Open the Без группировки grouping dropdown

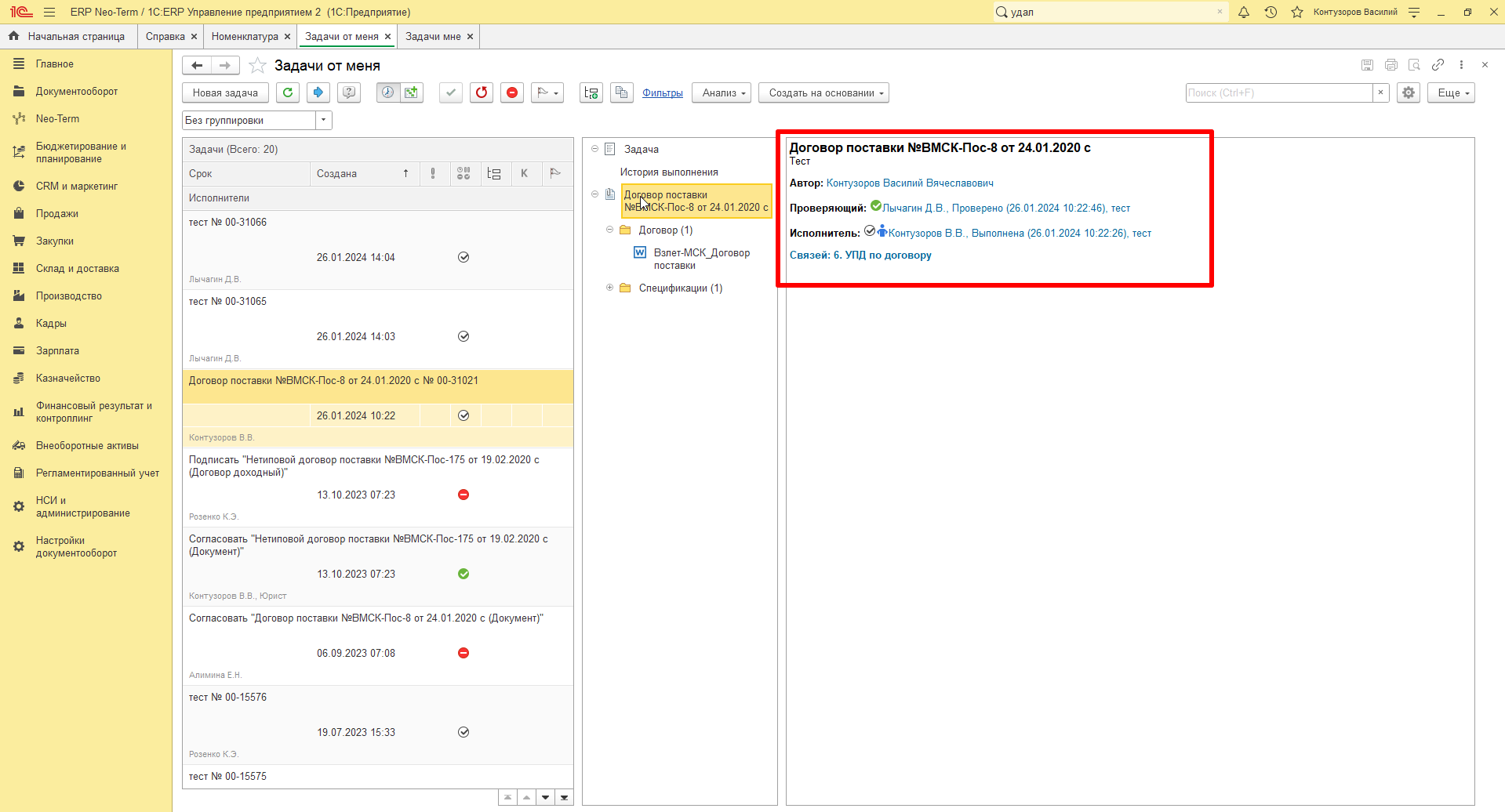click(x=324, y=120)
